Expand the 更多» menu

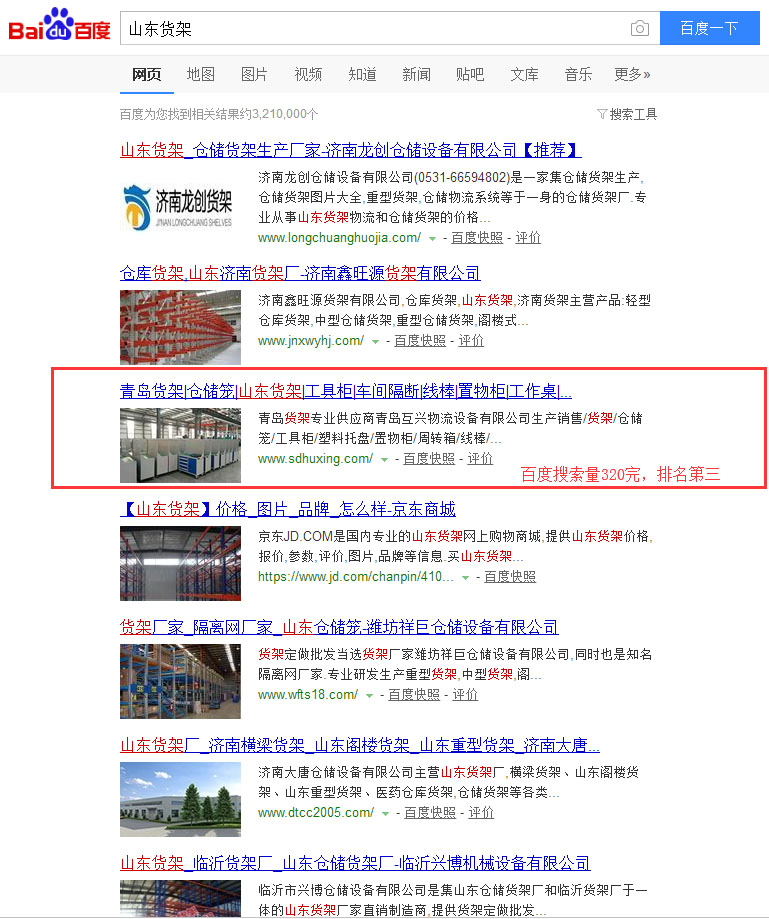click(632, 74)
